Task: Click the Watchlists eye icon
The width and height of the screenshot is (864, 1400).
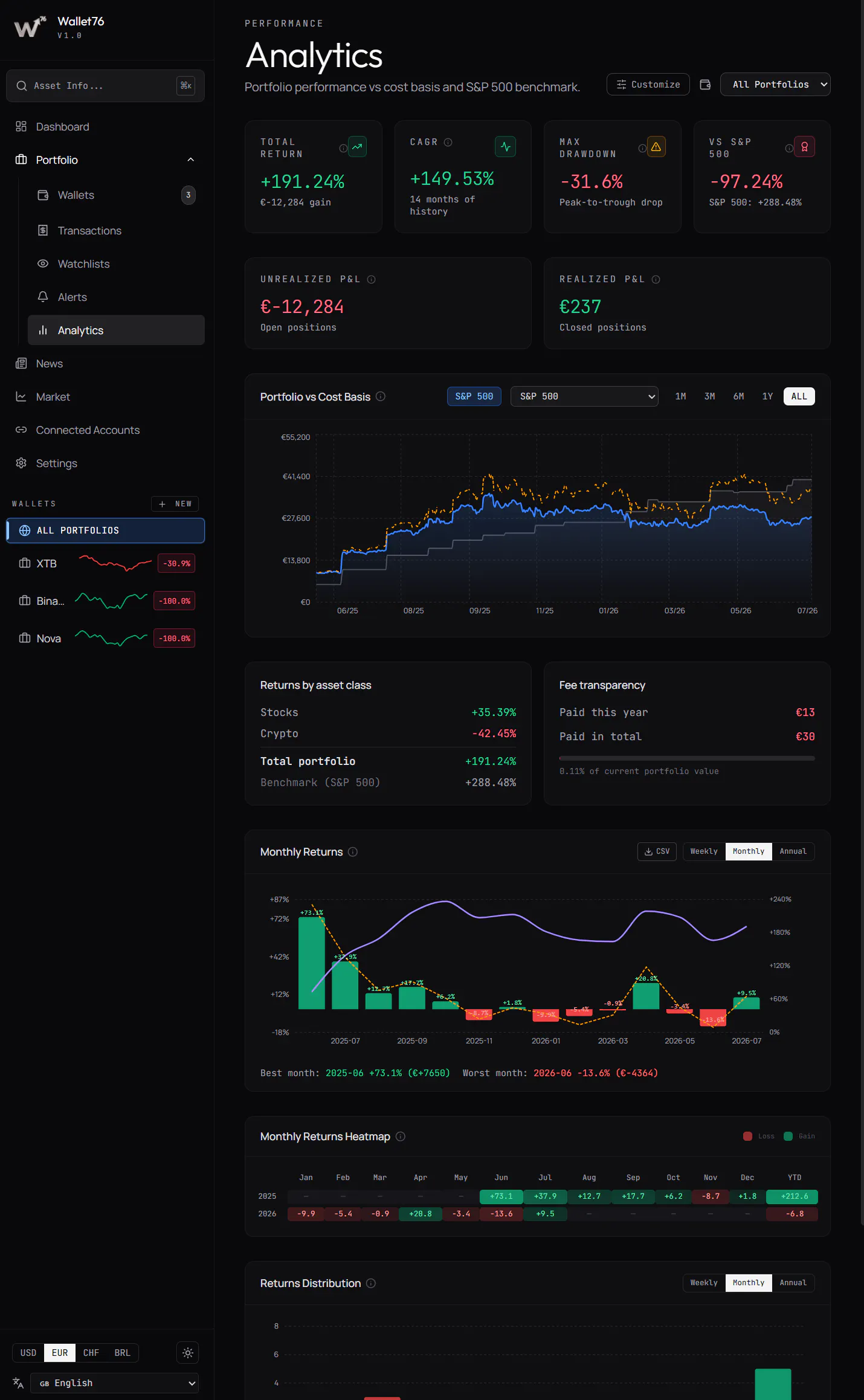Action: [43, 263]
